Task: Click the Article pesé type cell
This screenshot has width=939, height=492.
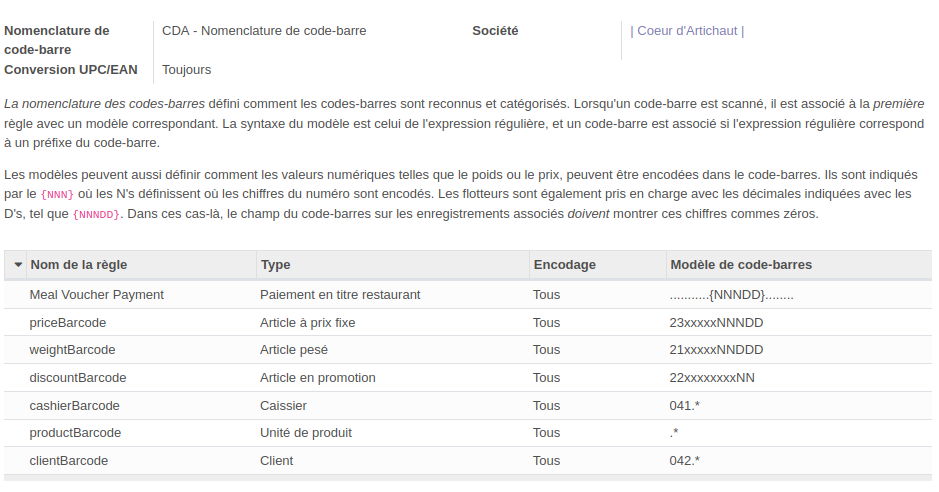Action: [294, 350]
